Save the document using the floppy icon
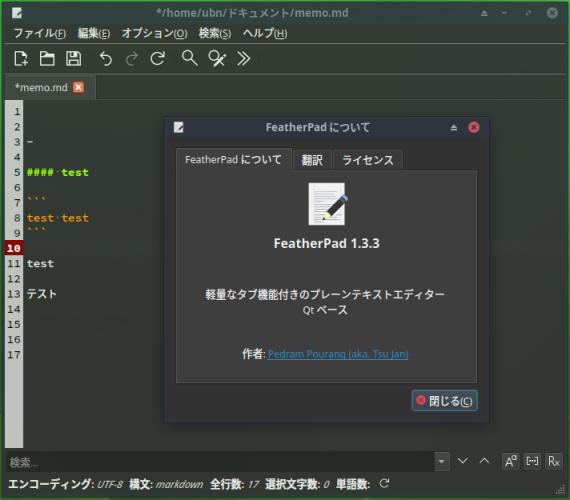 [x=73, y=59]
